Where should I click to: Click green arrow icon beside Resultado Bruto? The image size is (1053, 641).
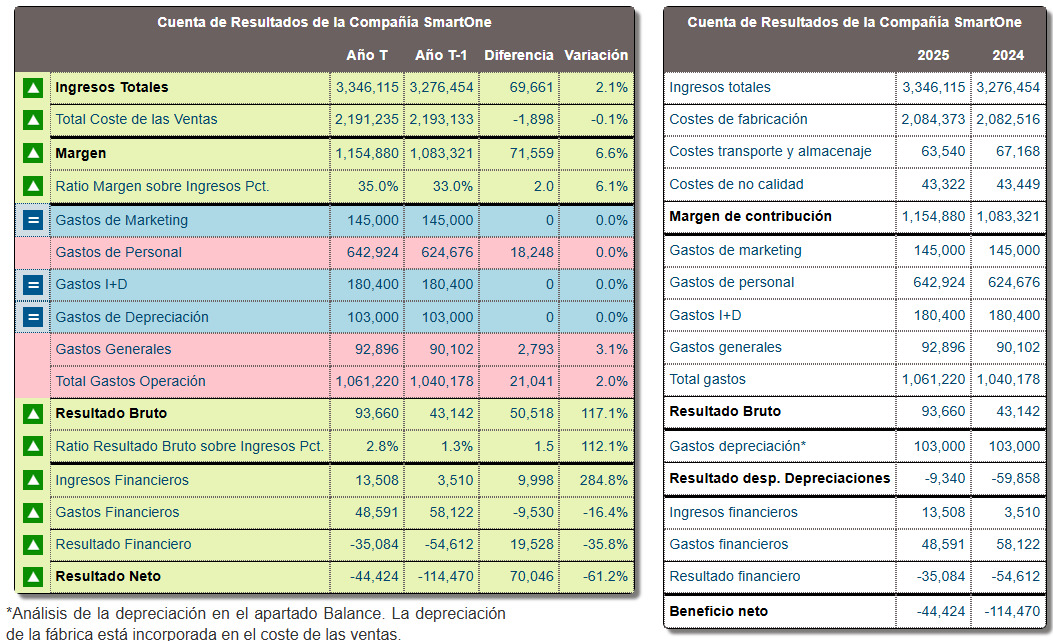tap(33, 413)
